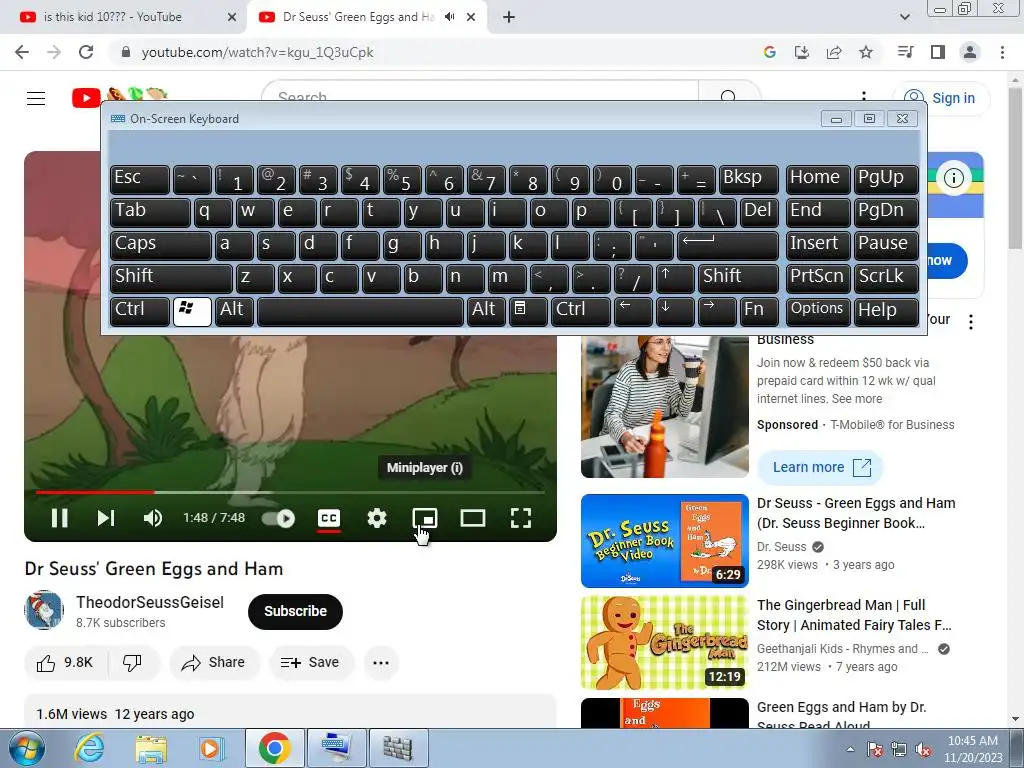The height and width of the screenshot is (768, 1024).
Task: Open muted volume tray icon
Action: tap(923, 749)
